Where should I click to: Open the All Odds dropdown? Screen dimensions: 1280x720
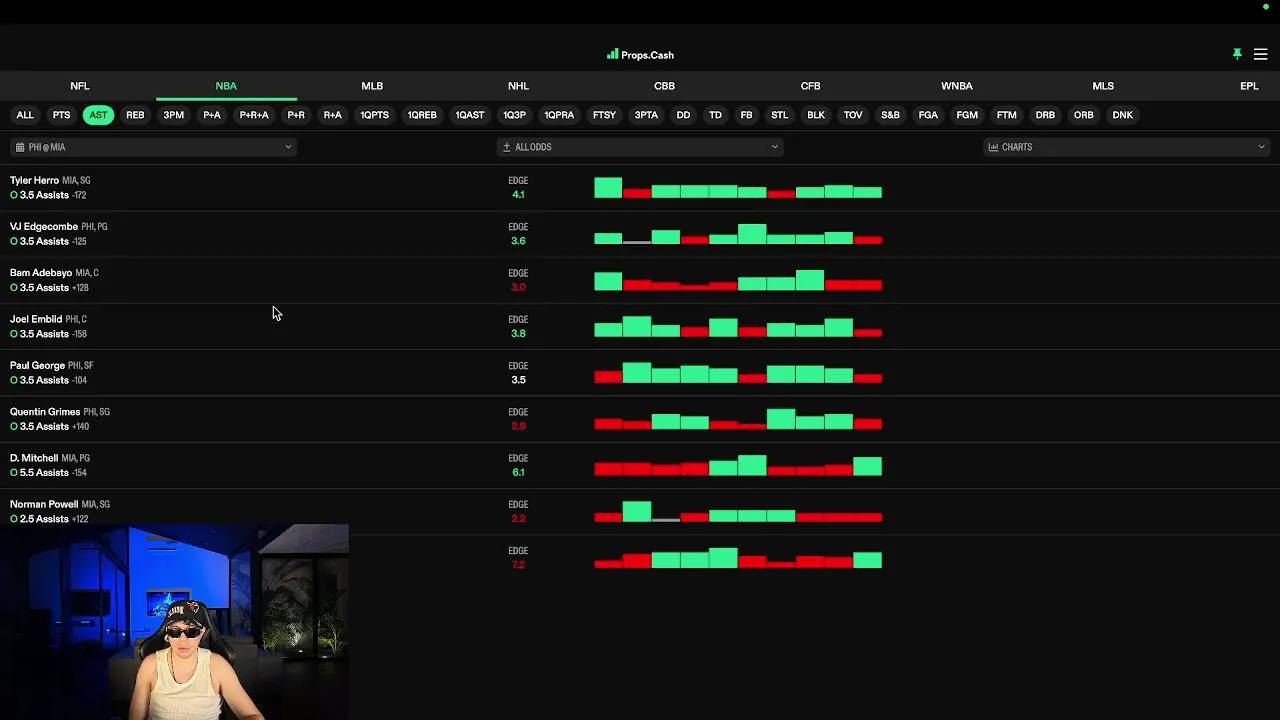640,147
